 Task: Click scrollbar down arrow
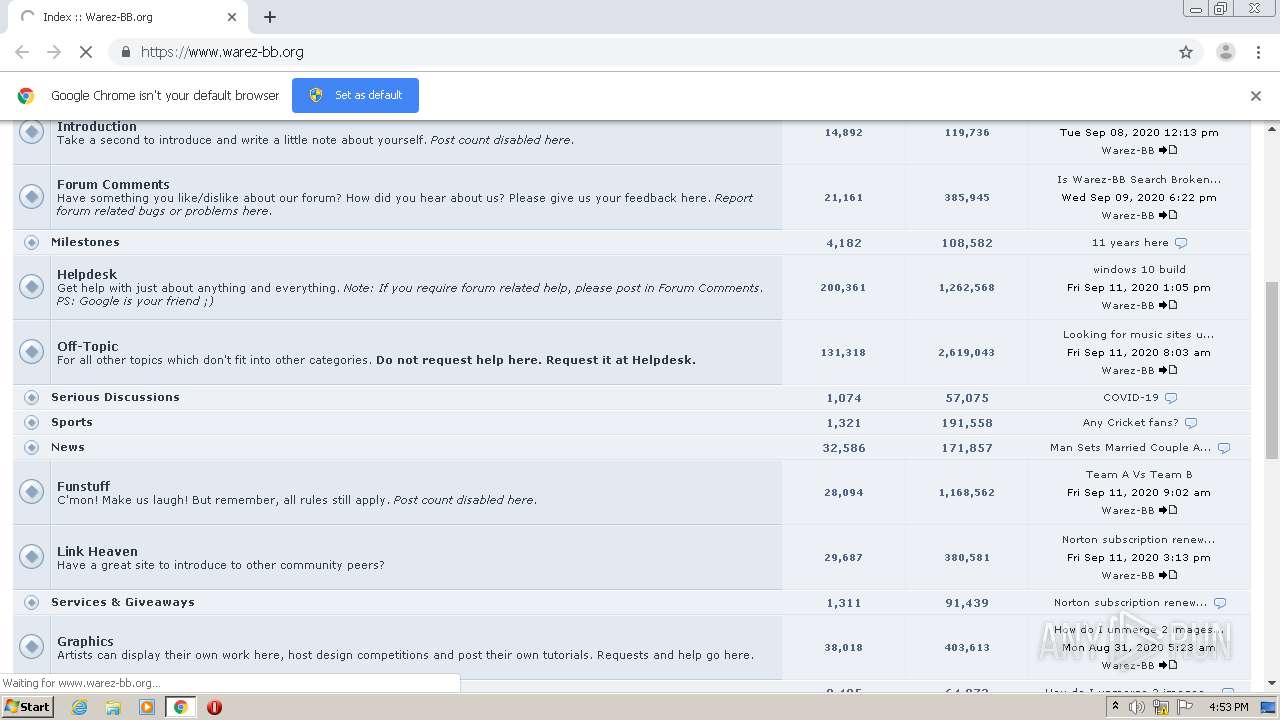coord(1272,683)
